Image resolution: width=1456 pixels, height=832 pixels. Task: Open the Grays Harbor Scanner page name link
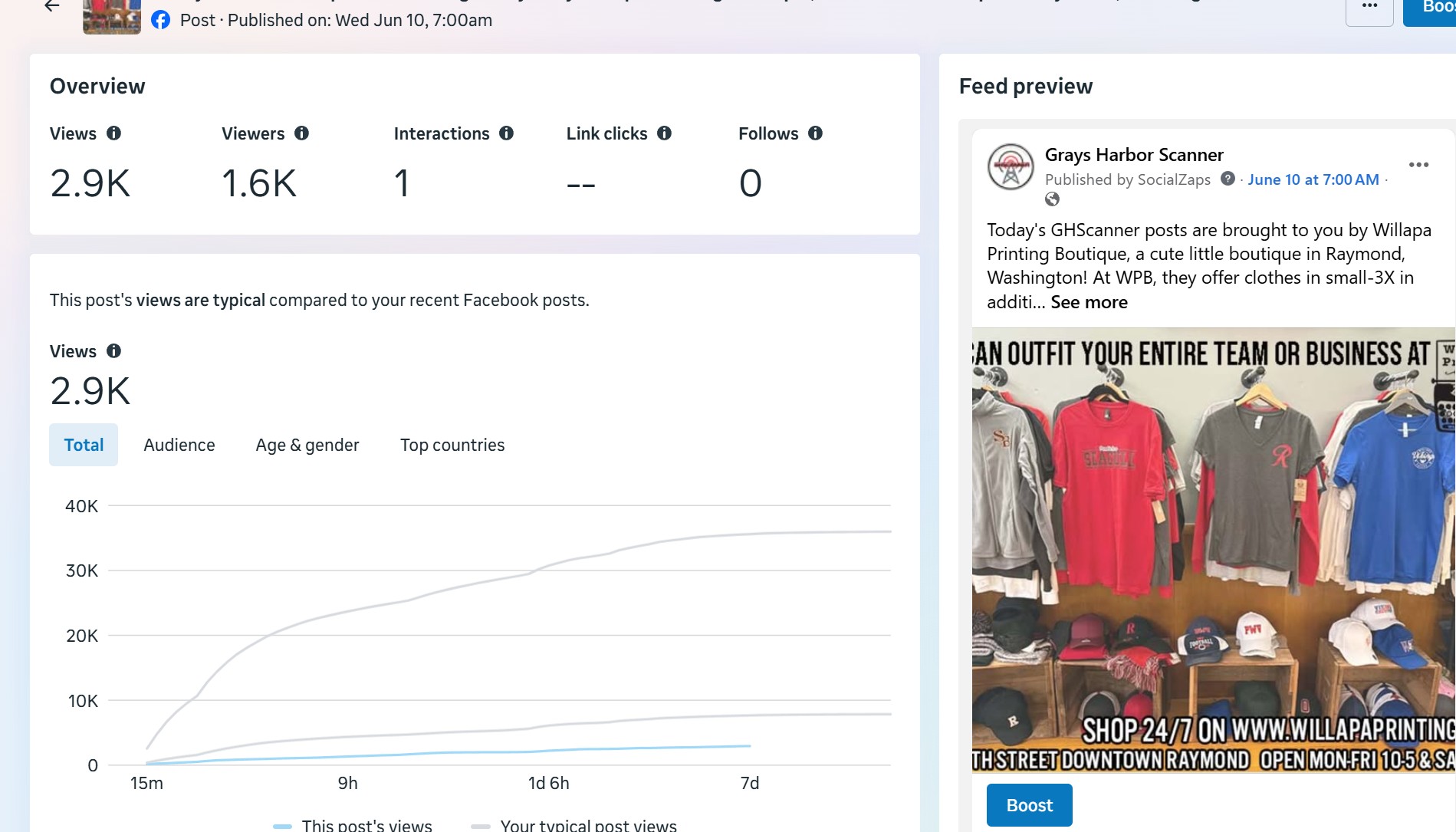tap(1134, 155)
